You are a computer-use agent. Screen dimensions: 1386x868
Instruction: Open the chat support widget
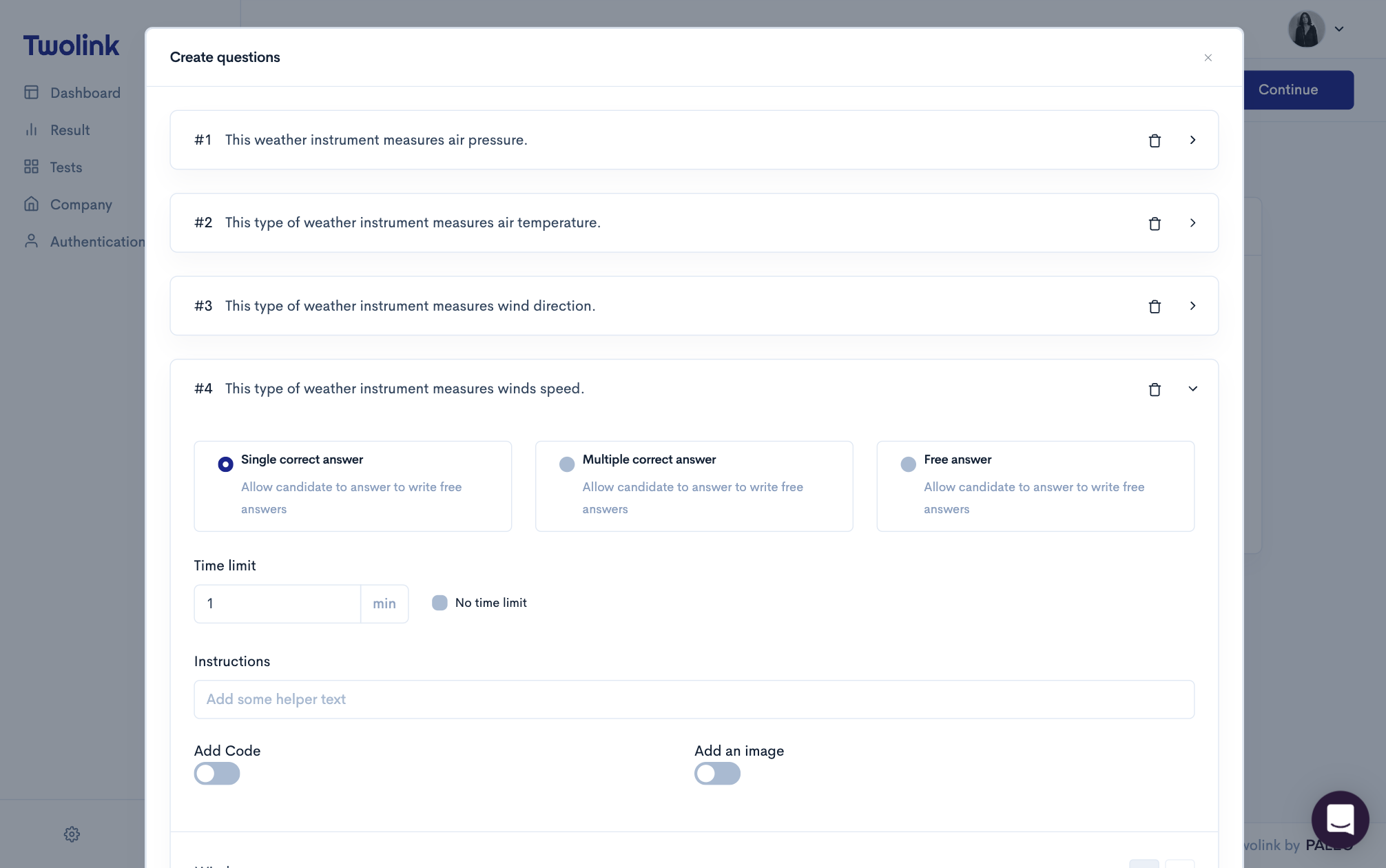click(1340, 820)
